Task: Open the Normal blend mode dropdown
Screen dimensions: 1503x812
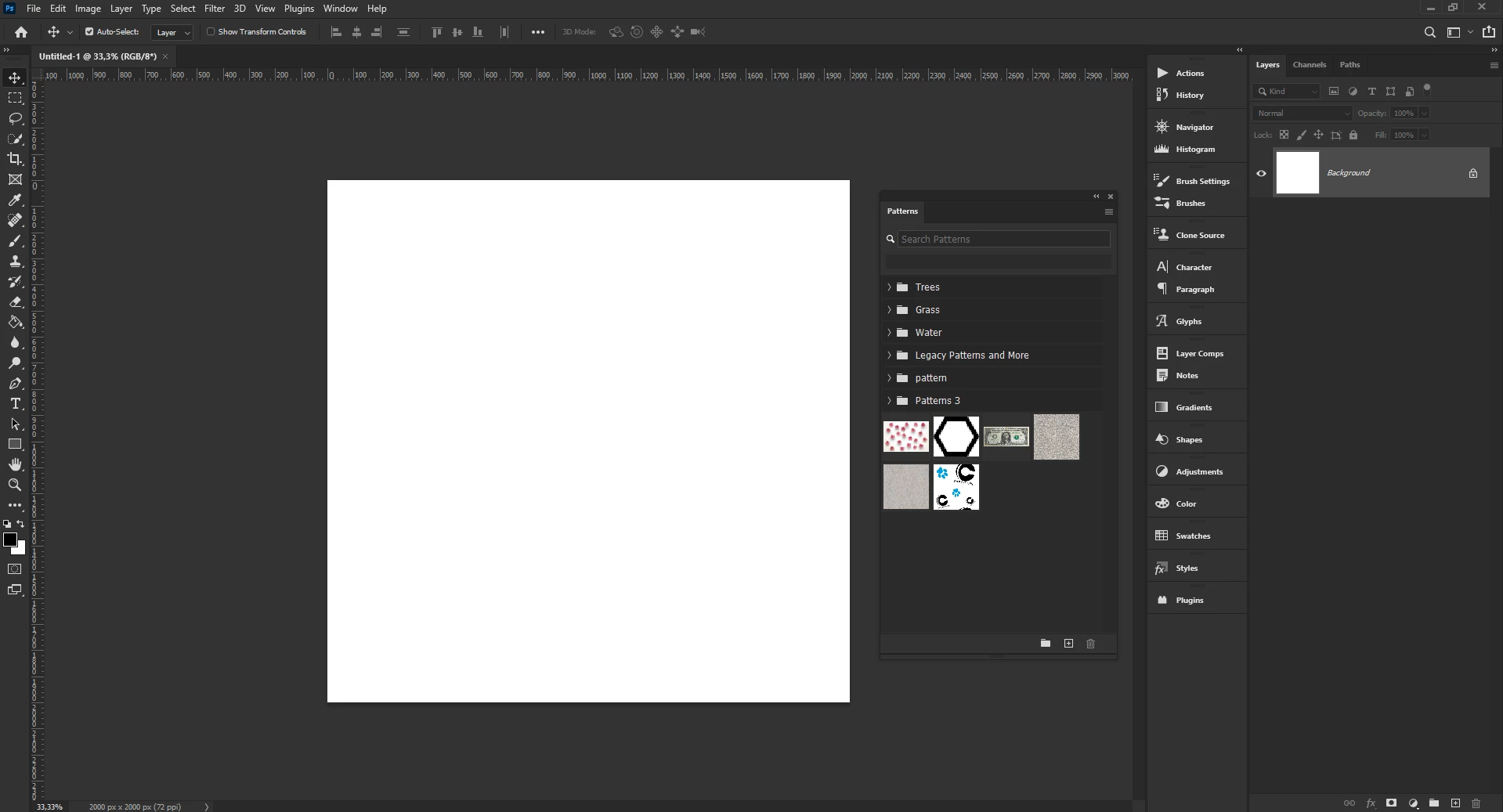Action: tap(1302, 114)
